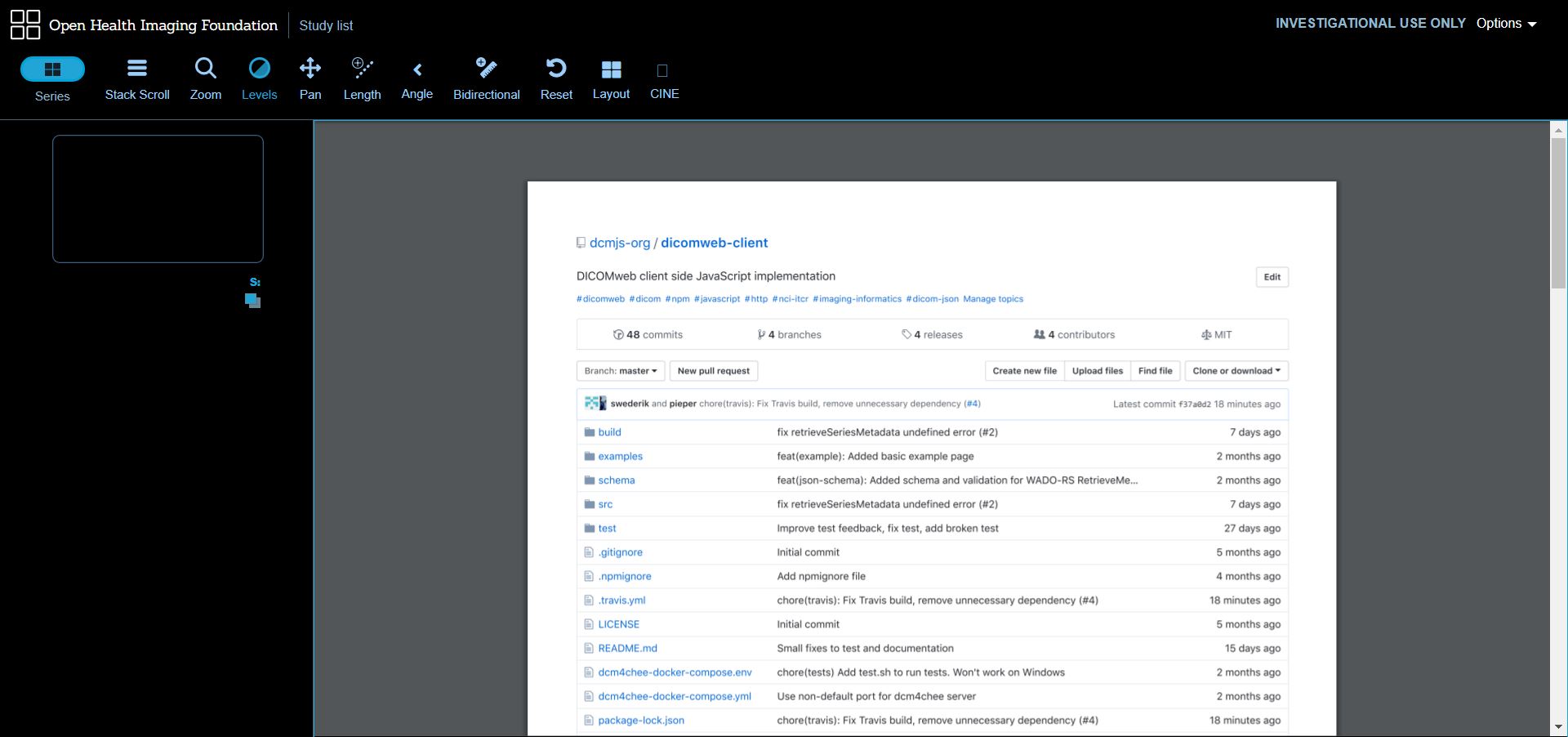
Task: Activate the Bidirectional measurement tool
Action: tap(486, 79)
